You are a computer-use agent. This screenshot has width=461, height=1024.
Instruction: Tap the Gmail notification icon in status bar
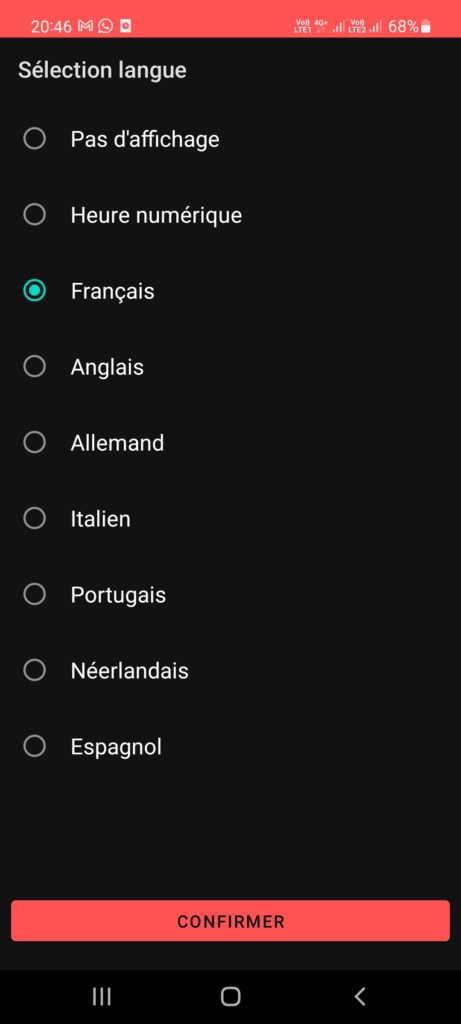[x=86, y=26]
